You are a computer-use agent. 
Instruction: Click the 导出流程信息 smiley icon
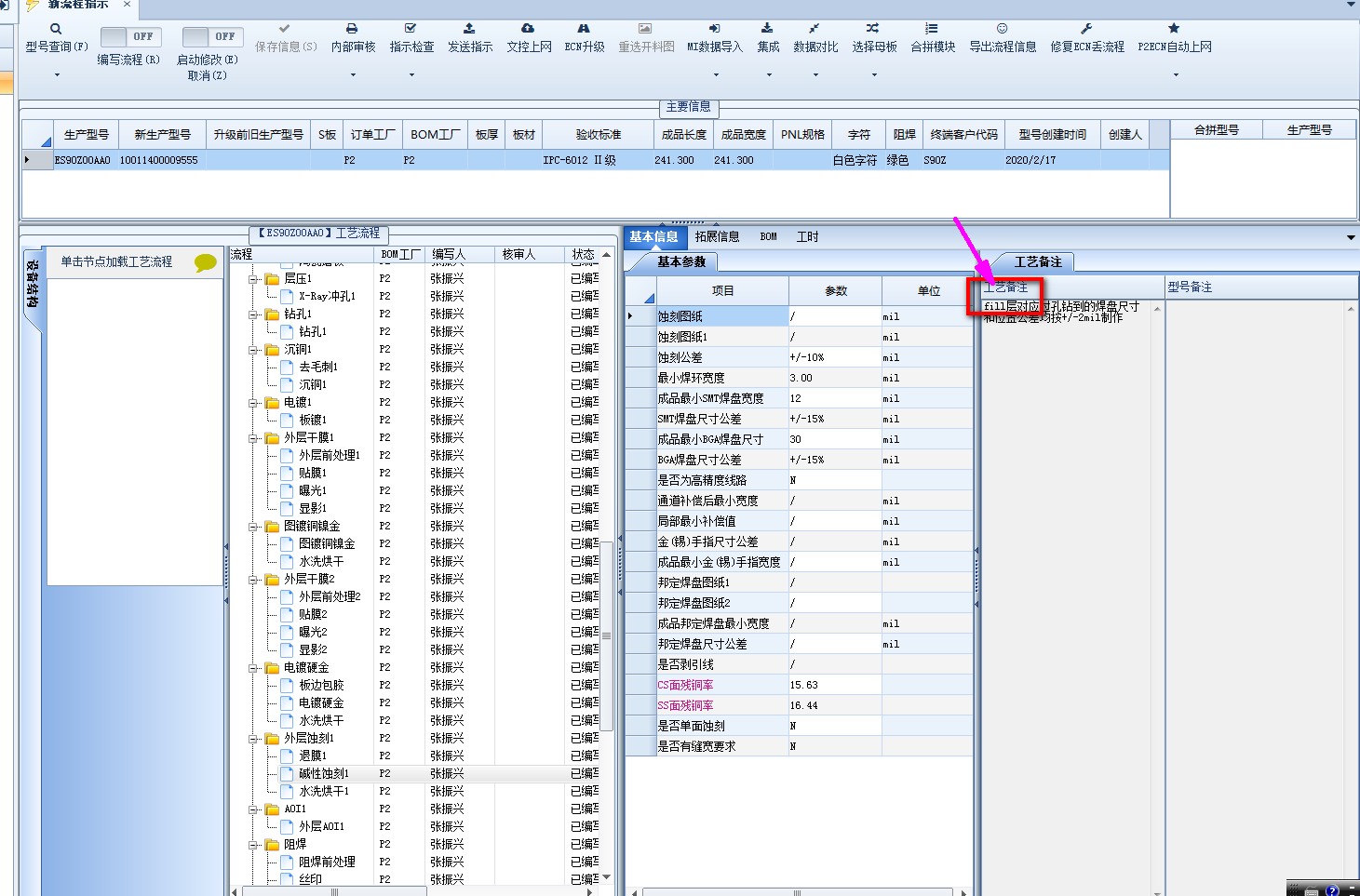point(1002,29)
